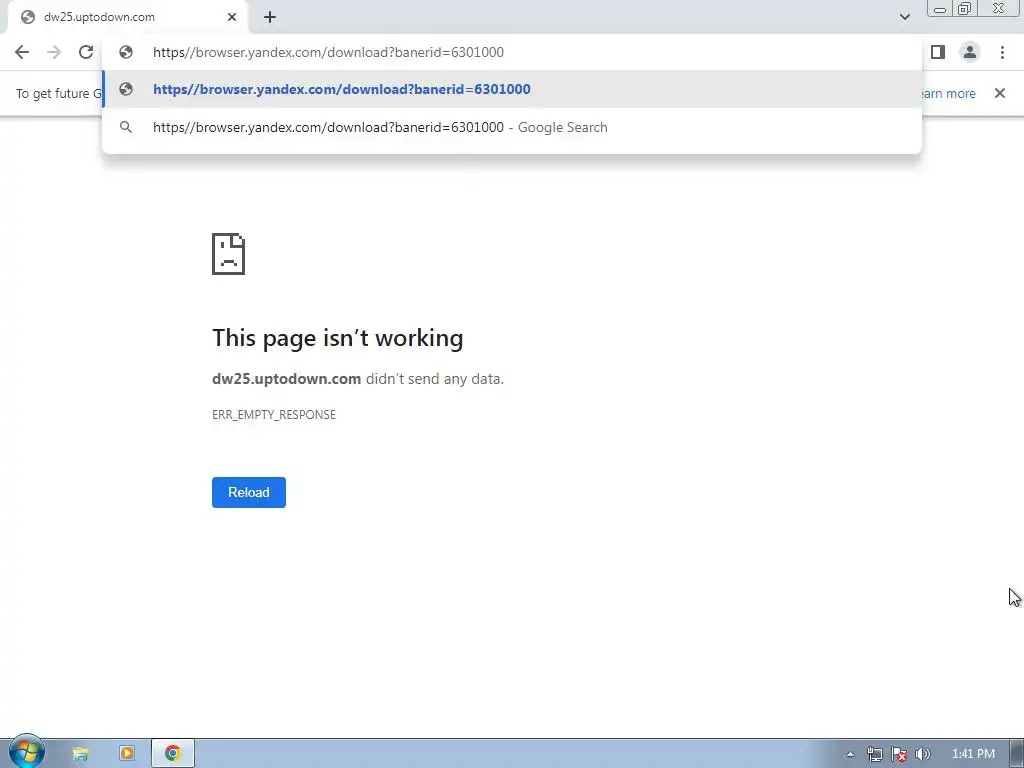The image size is (1024, 768).
Task: Open the tab search chevron
Action: (x=904, y=17)
